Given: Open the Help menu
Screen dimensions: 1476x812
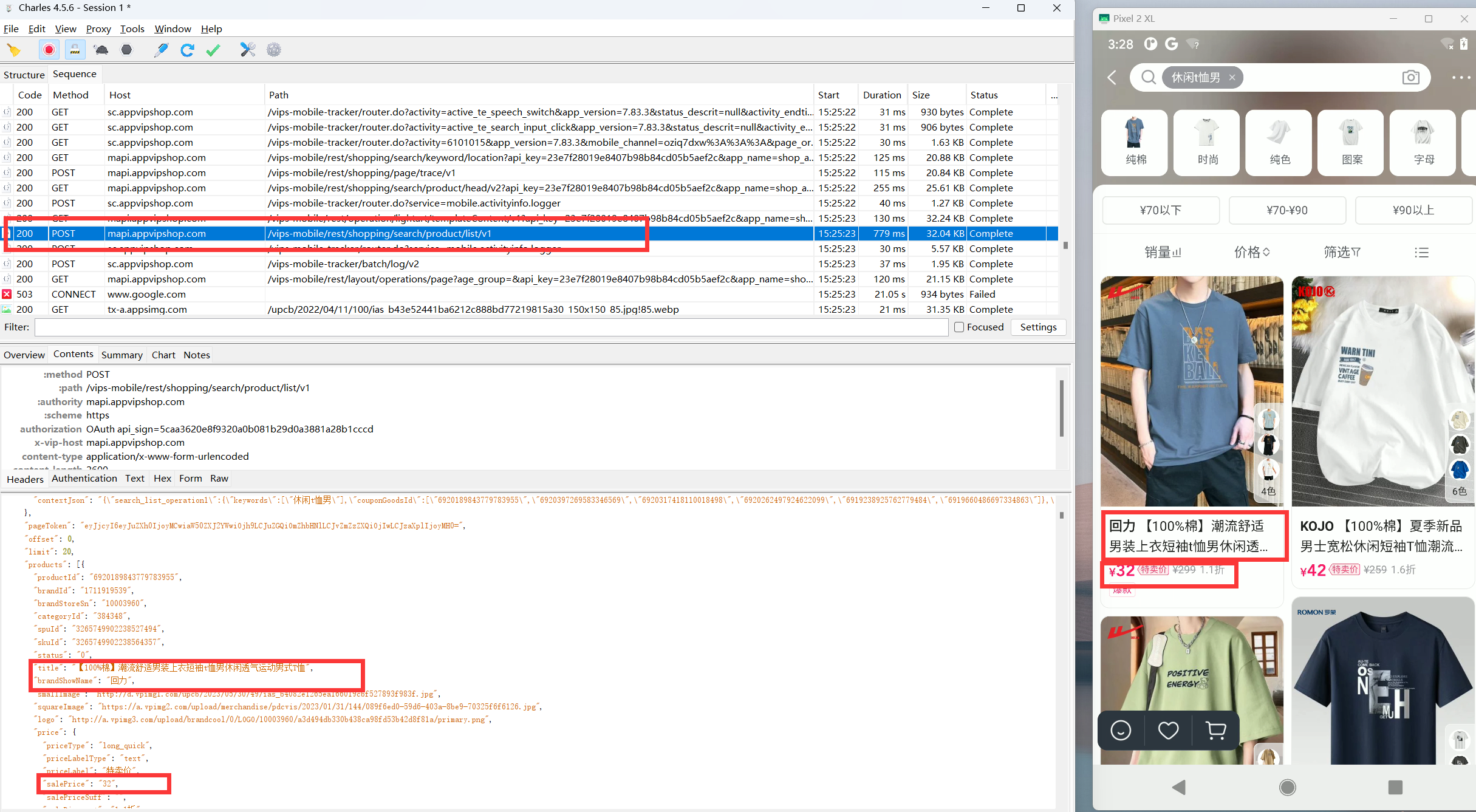Looking at the screenshot, I should [x=211, y=29].
